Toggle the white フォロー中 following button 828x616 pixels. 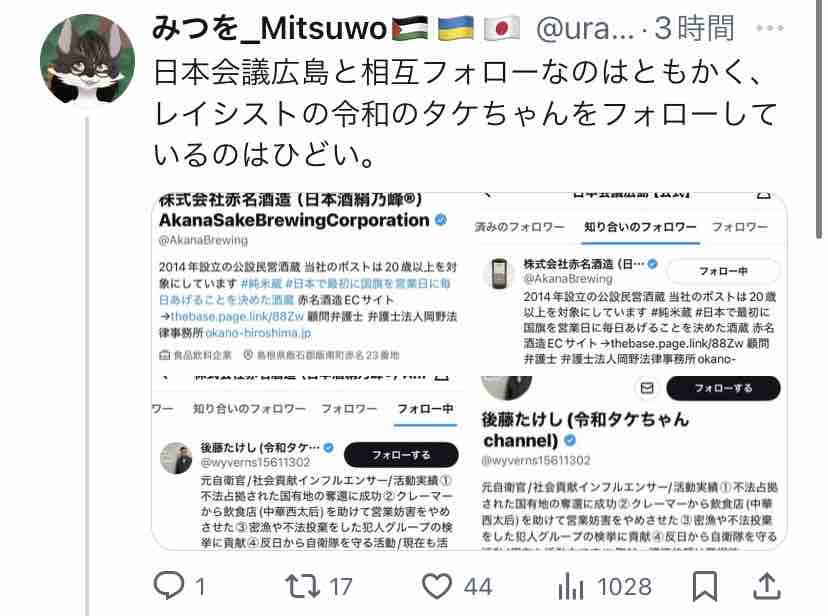click(x=723, y=271)
